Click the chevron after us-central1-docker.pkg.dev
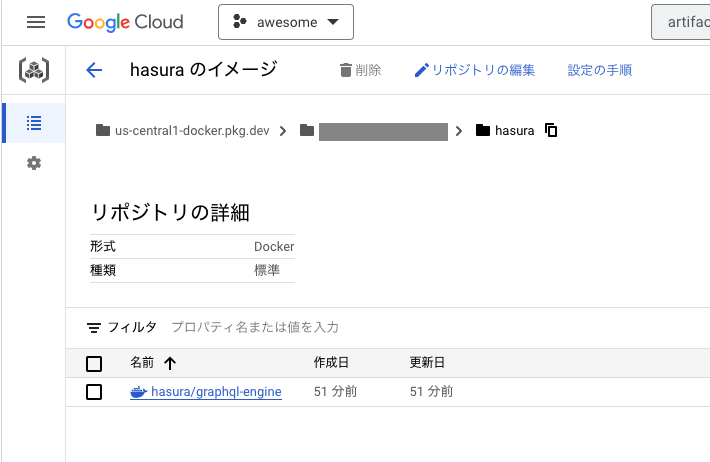This screenshot has width=710, height=462. click(x=283, y=131)
